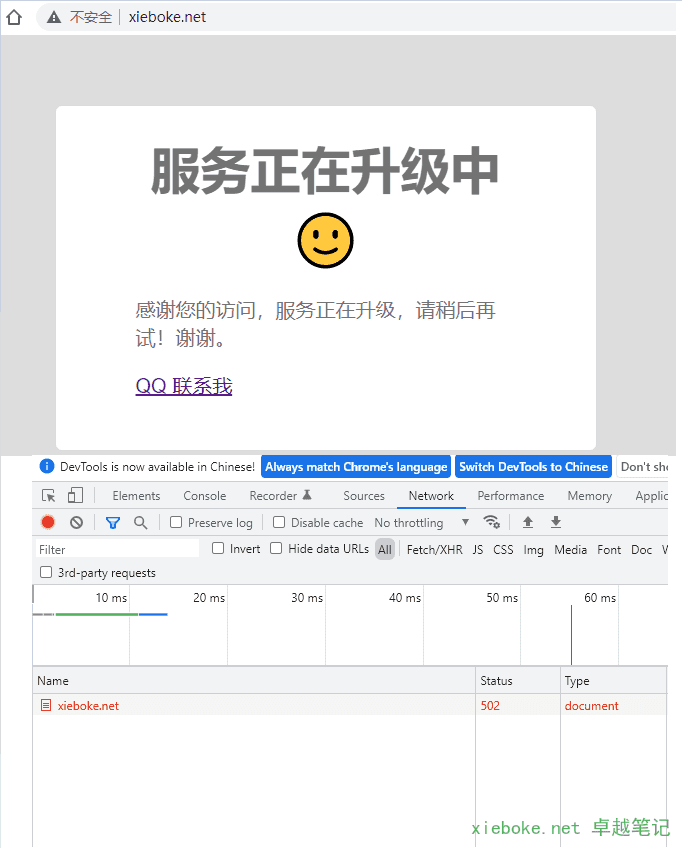Switch to the Console tab
Screen dimensions: 682x848
[204, 496]
